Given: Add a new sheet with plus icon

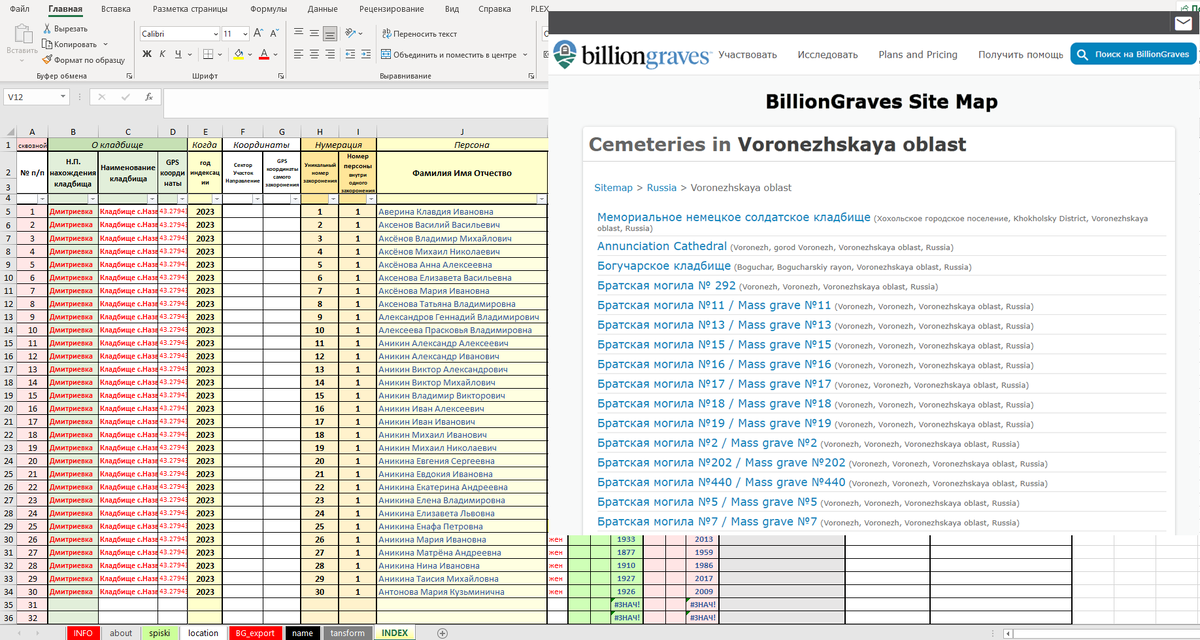Looking at the screenshot, I should [x=441, y=633].
